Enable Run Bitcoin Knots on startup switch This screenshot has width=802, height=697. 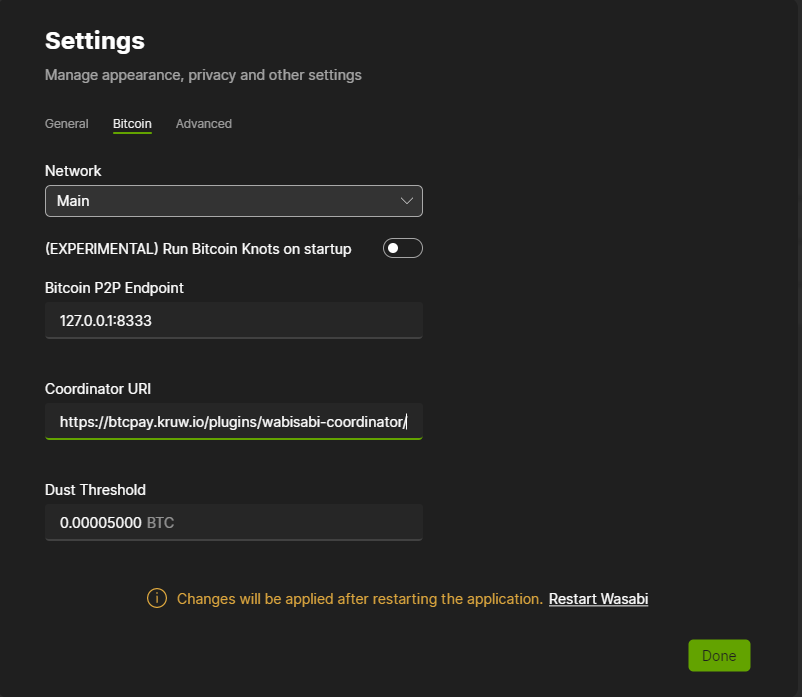(402, 248)
